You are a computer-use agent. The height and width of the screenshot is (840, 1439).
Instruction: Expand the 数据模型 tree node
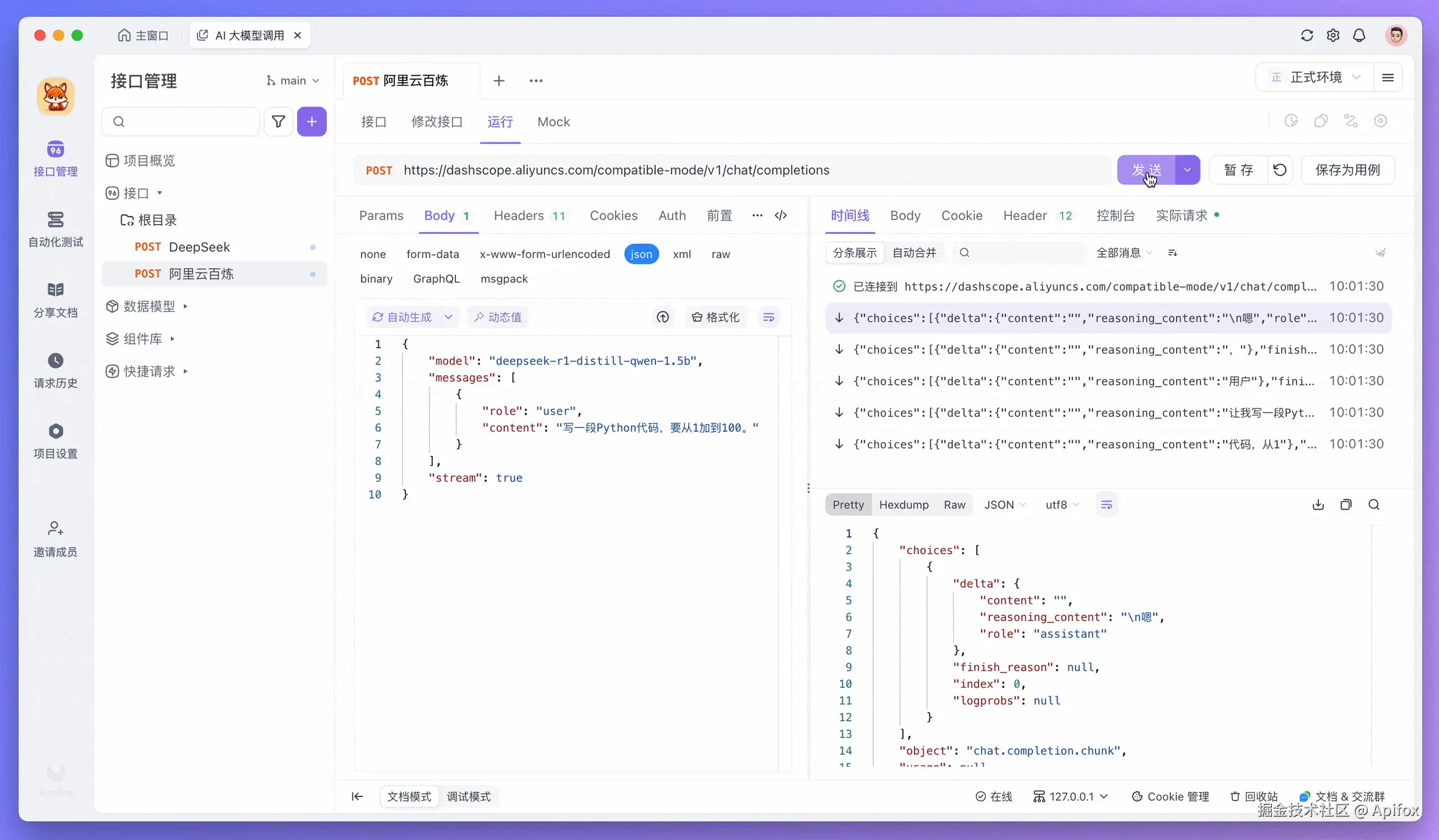tap(149, 306)
